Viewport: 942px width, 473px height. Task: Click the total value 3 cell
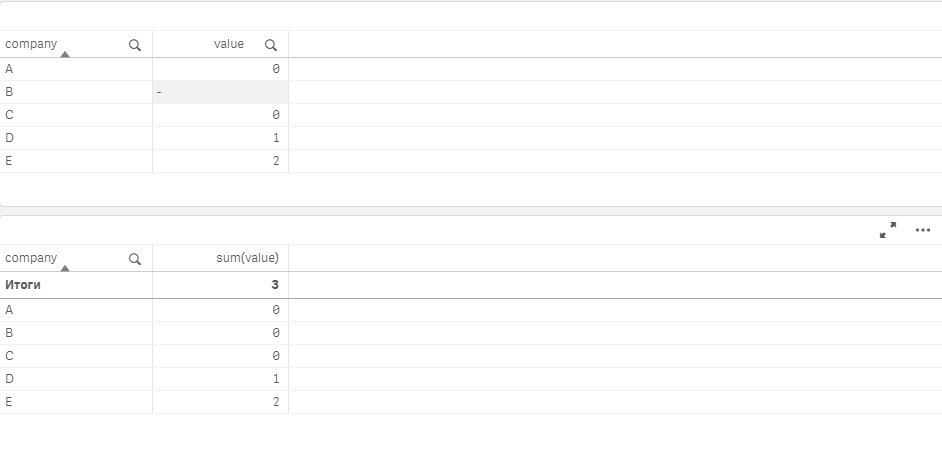220,285
